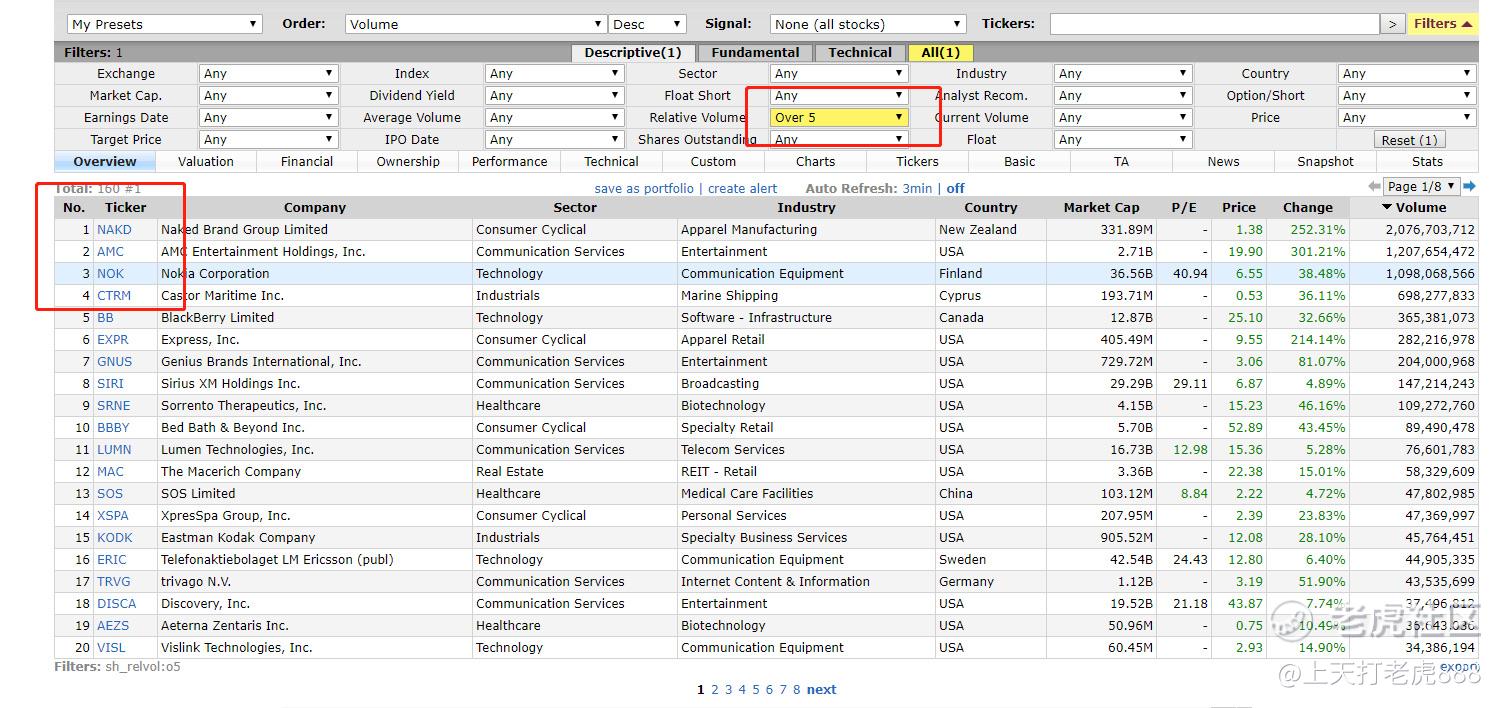Go to next page using right arrow icon

pyautogui.click(x=1470, y=186)
